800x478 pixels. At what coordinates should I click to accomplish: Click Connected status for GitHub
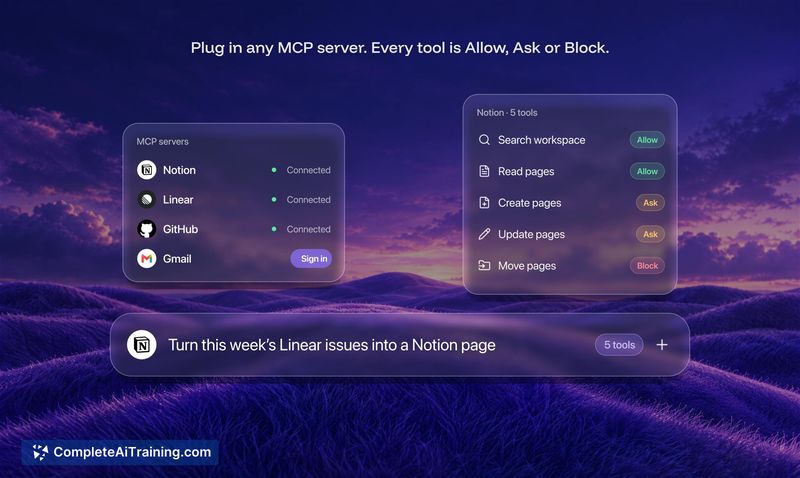tap(308, 229)
